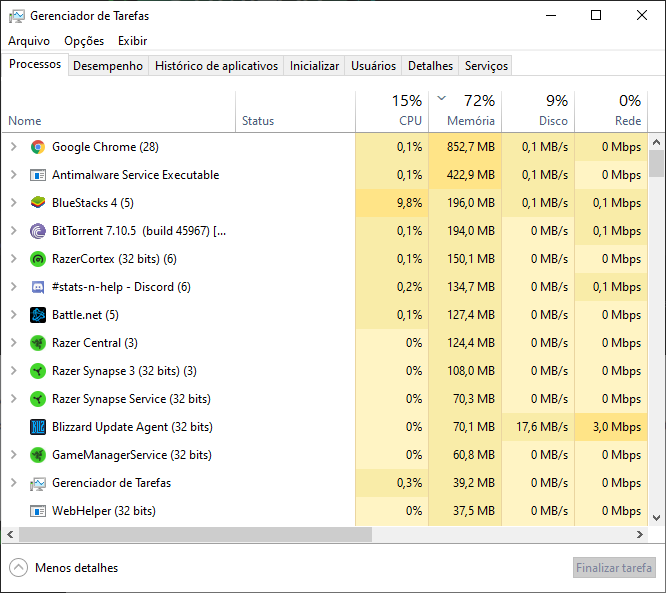Image resolution: width=666 pixels, height=593 pixels.
Task: Open the Arquivo menu
Action: tap(29, 41)
